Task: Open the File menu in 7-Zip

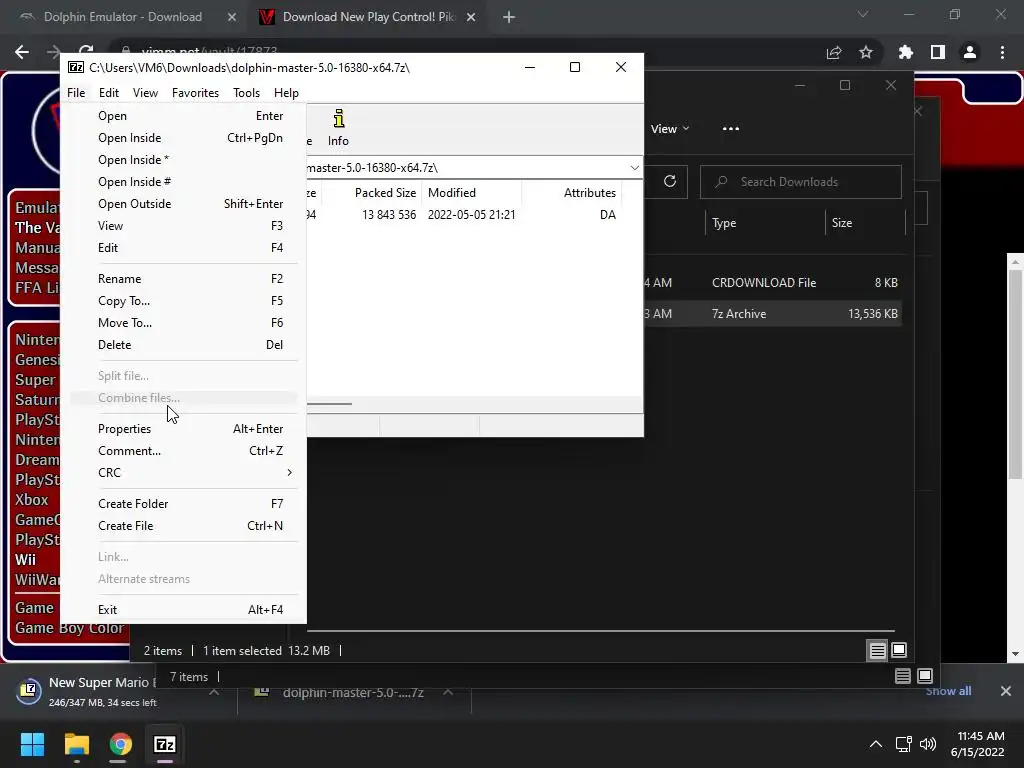Action: [x=76, y=93]
